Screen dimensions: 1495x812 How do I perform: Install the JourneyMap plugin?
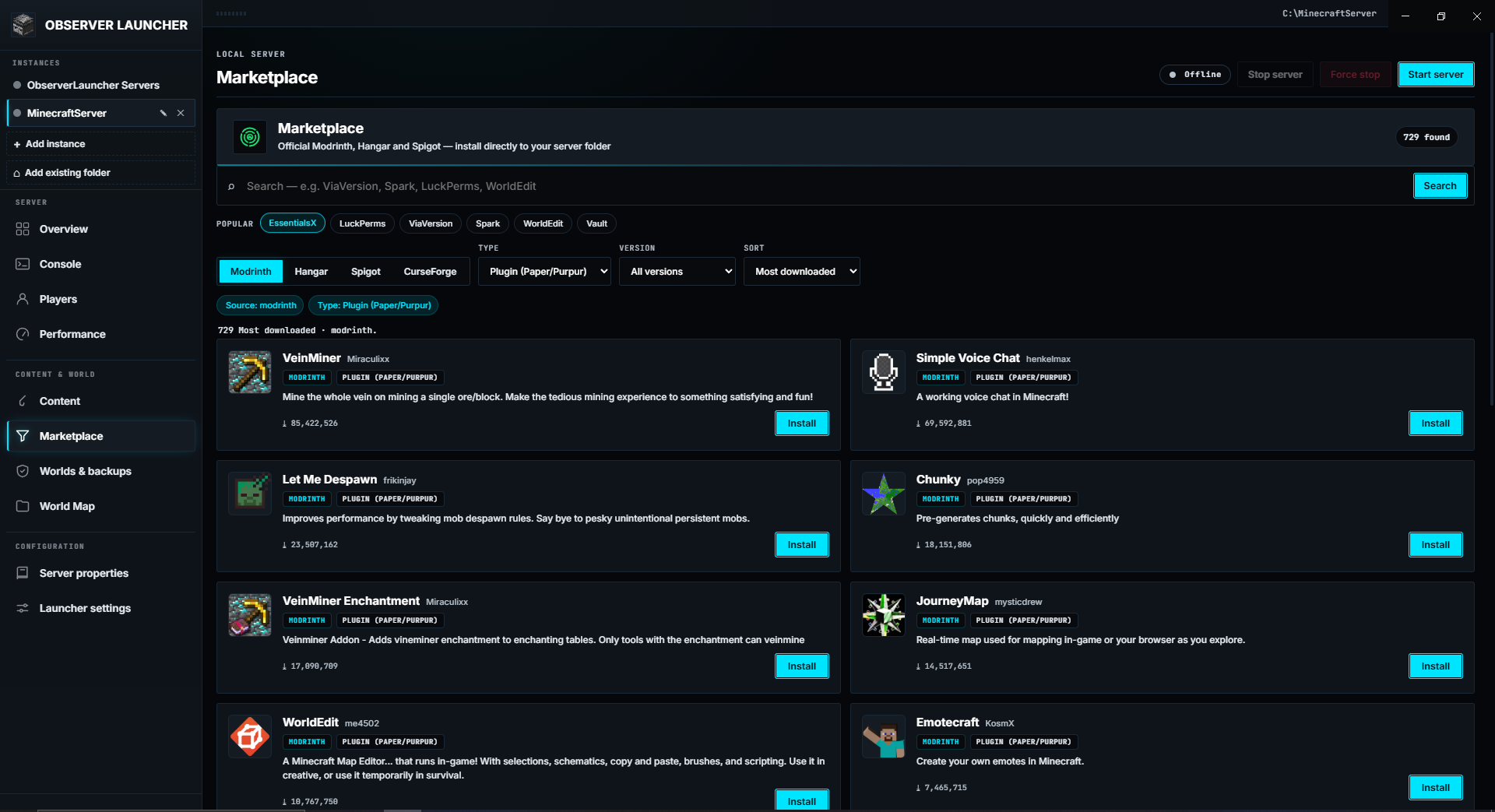[x=1436, y=666]
